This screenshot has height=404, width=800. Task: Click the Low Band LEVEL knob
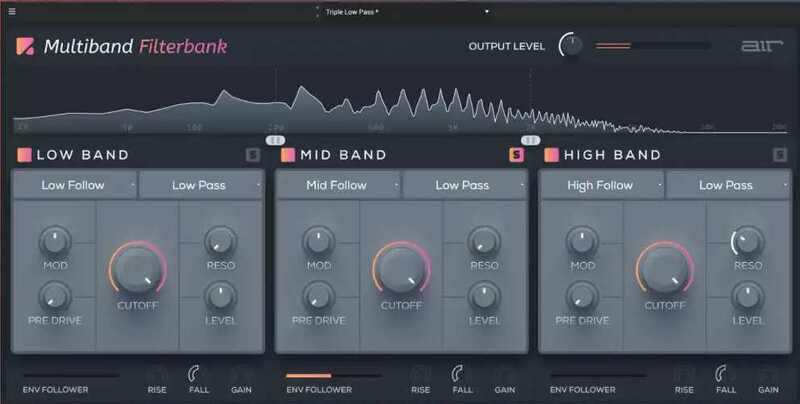tap(220, 296)
